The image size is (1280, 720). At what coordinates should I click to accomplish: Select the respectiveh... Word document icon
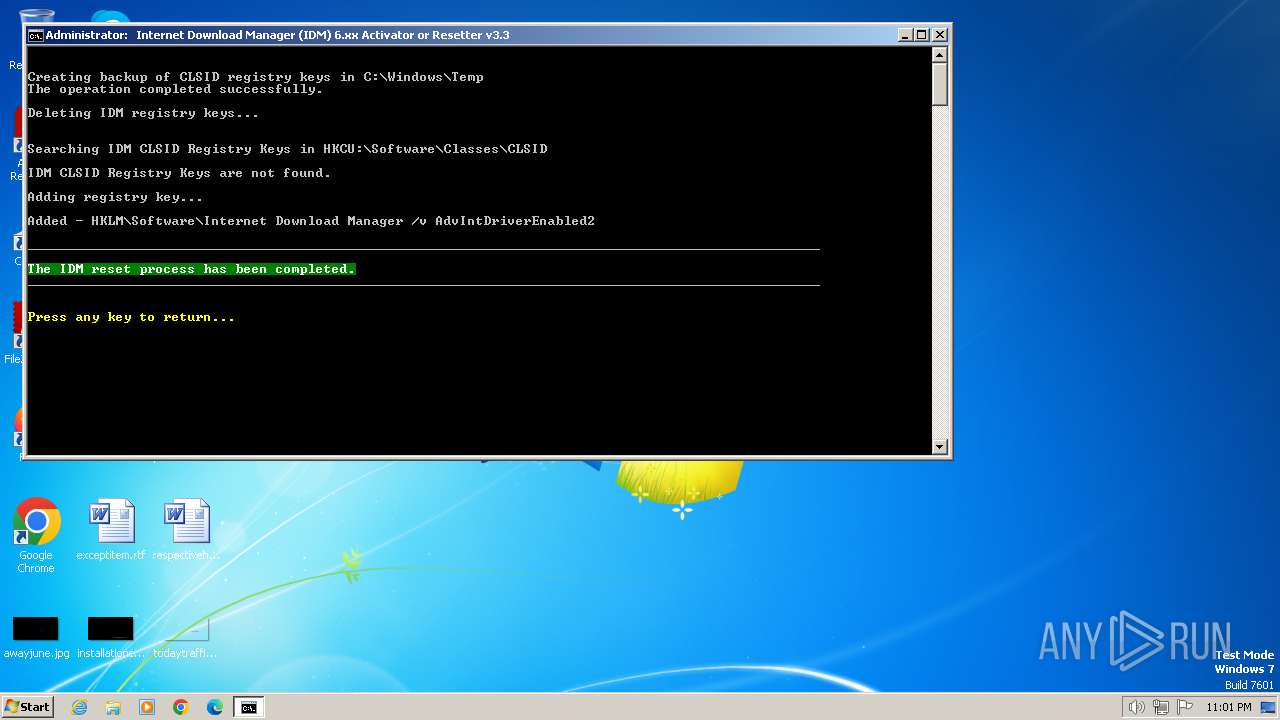(186, 530)
